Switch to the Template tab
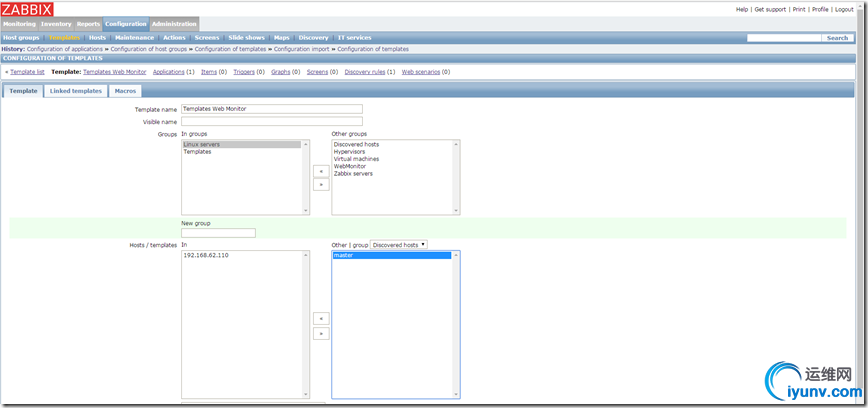This screenshot has width=868, height=408. (23, 91)
